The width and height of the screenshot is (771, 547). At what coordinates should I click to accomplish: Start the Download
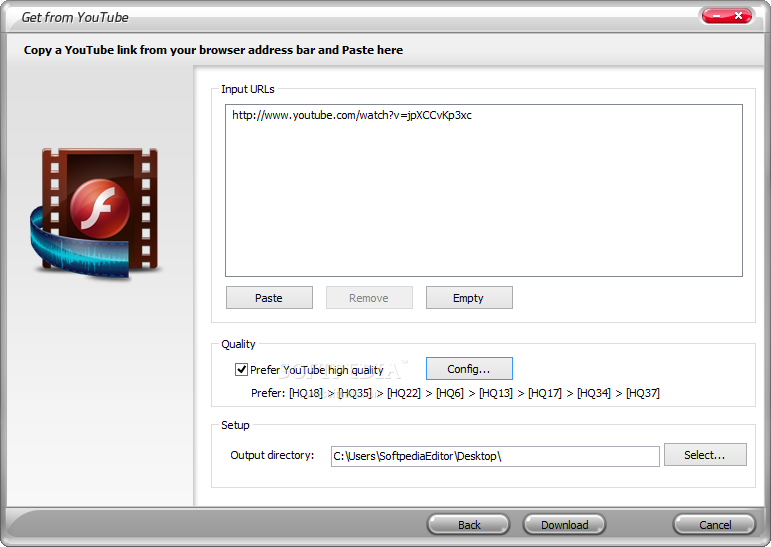(x=564, y=525)
